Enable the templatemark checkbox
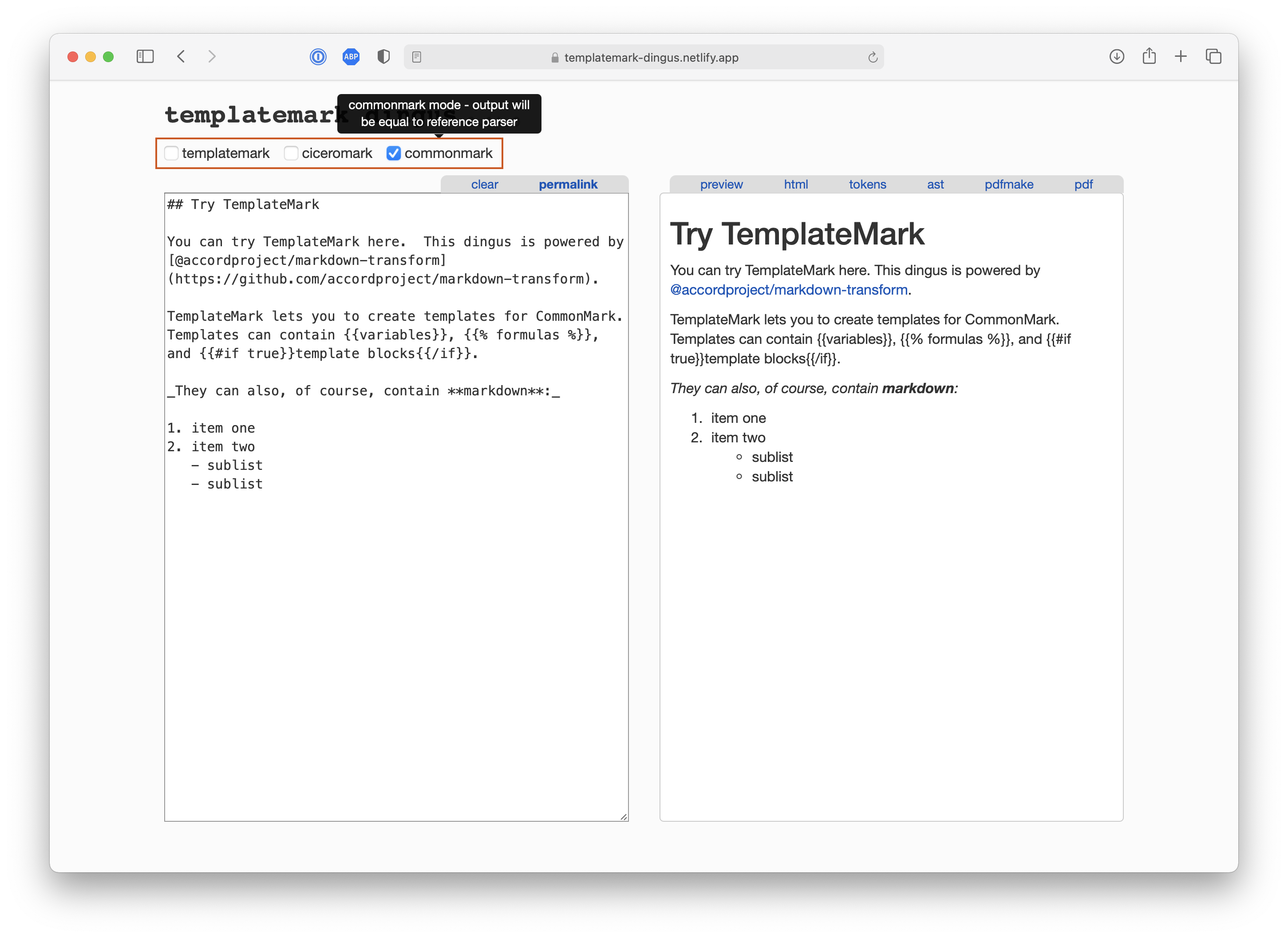This screenshot has height=938, width=1288. coord(171,154)
